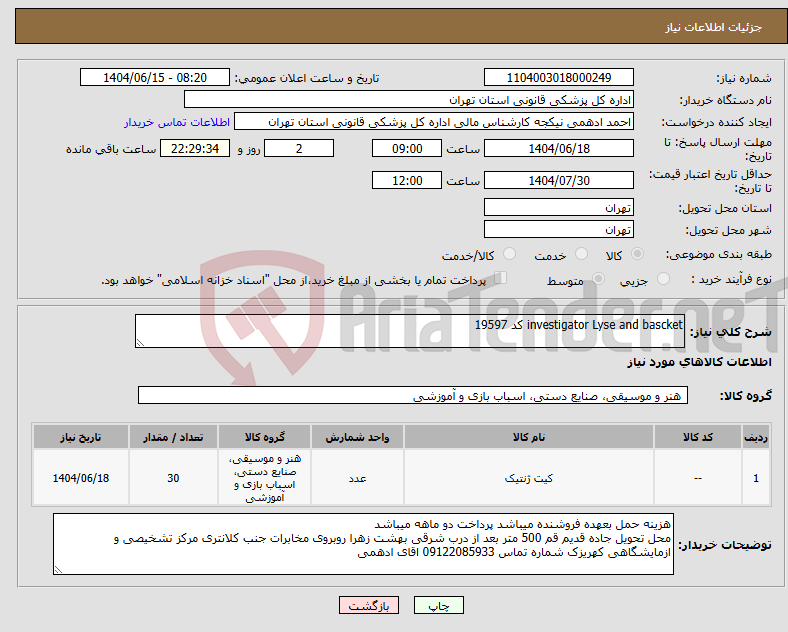Click the announcement date field 1404/06/15 - 08:20

pos(155,77)
